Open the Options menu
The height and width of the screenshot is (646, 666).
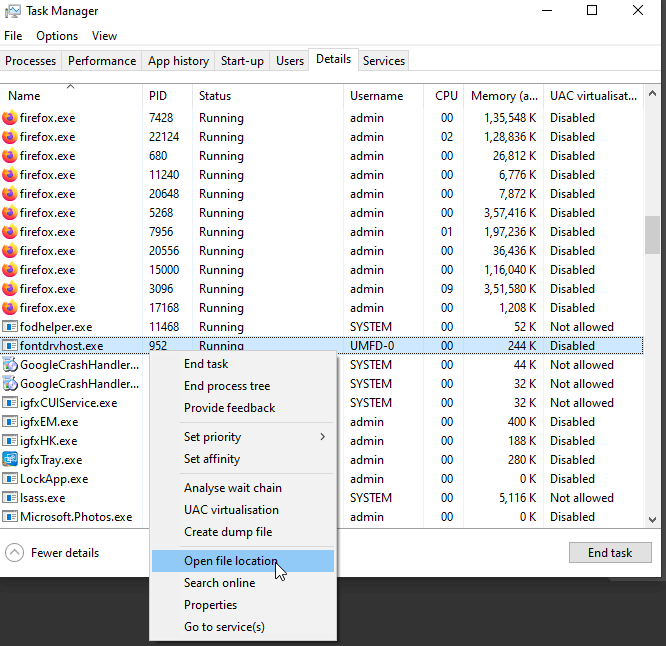click(x=57, y=36)
